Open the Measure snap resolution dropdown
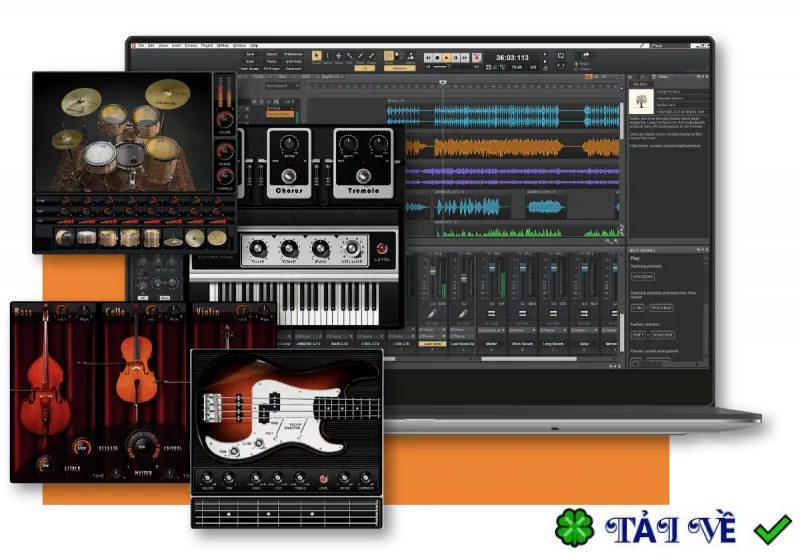This screenshot has height=555, width=800. click(399, 68)
